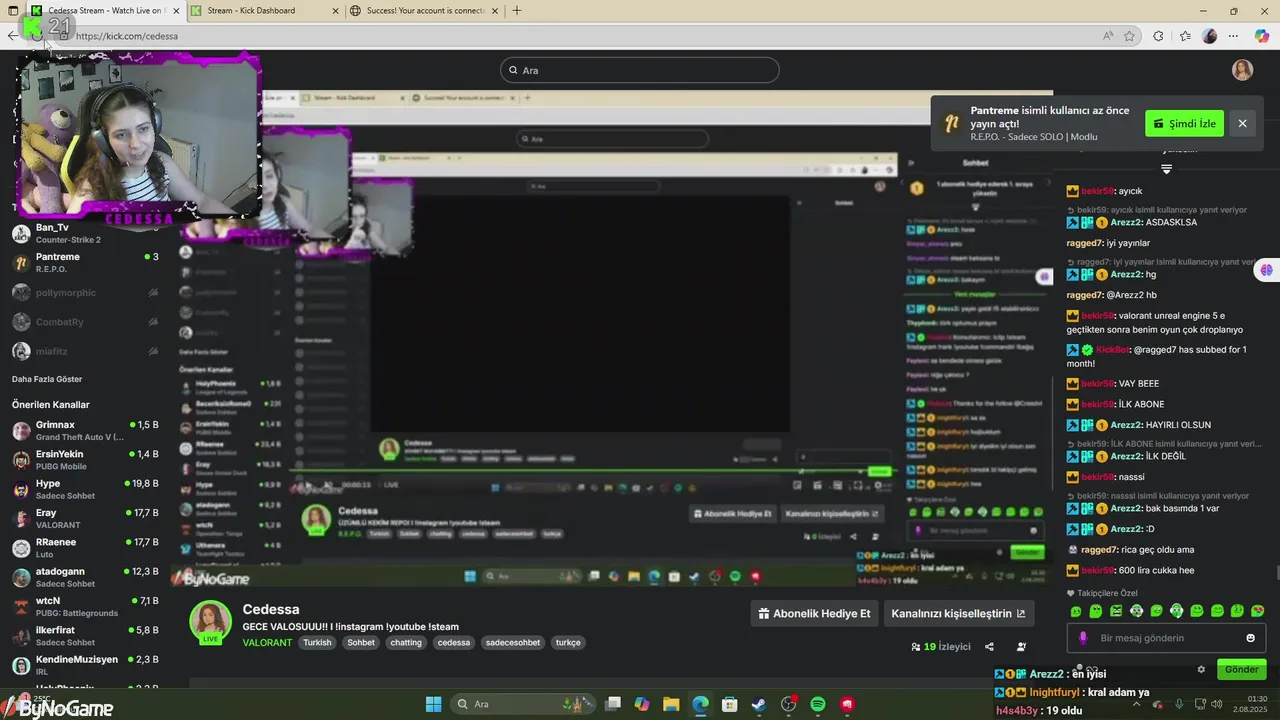Screen dimensions: 1280x720
Task: Open Cedessa's channel avatar with LIVE badge
Action: tap(211, 622)
